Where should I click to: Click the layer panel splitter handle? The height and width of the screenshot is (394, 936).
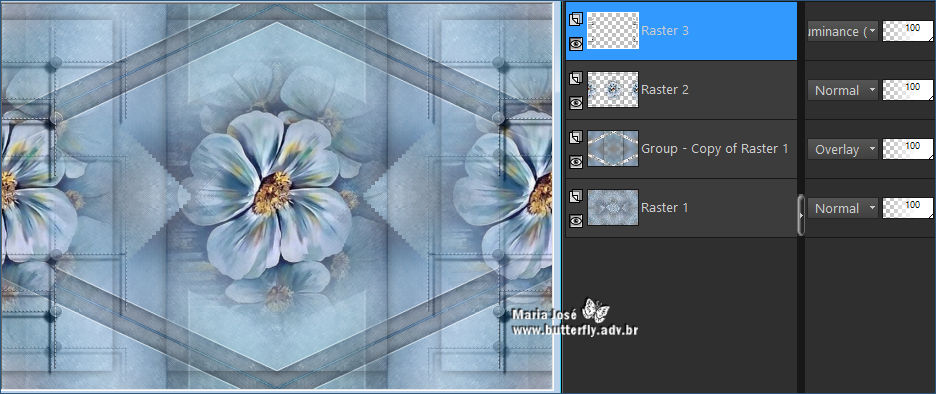tap(800, 215)
